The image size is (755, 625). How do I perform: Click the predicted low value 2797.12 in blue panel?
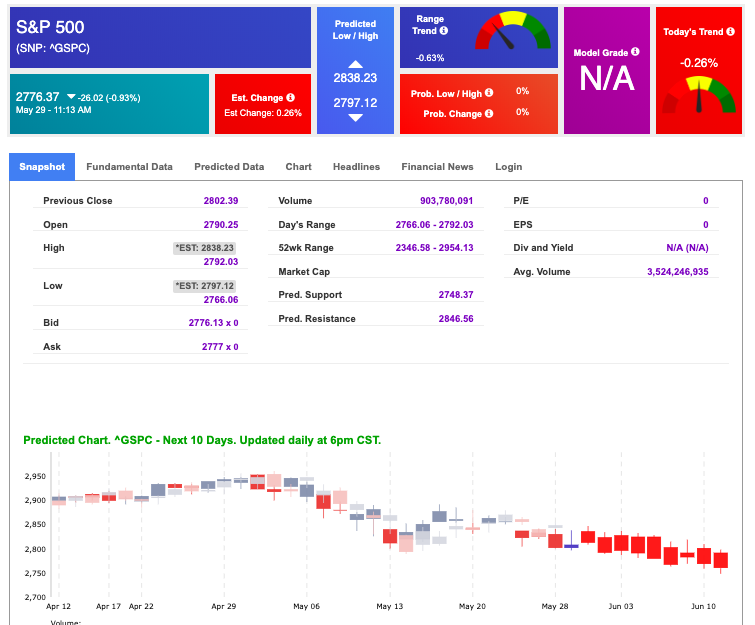click(x=355, y=103)
